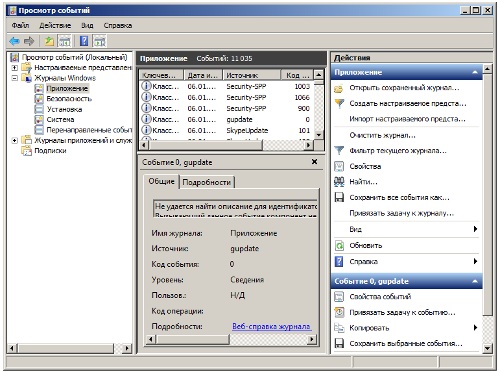Click event details horizontal scroll left arrow
Screen dimensions: 500x372
pos(151,340)
